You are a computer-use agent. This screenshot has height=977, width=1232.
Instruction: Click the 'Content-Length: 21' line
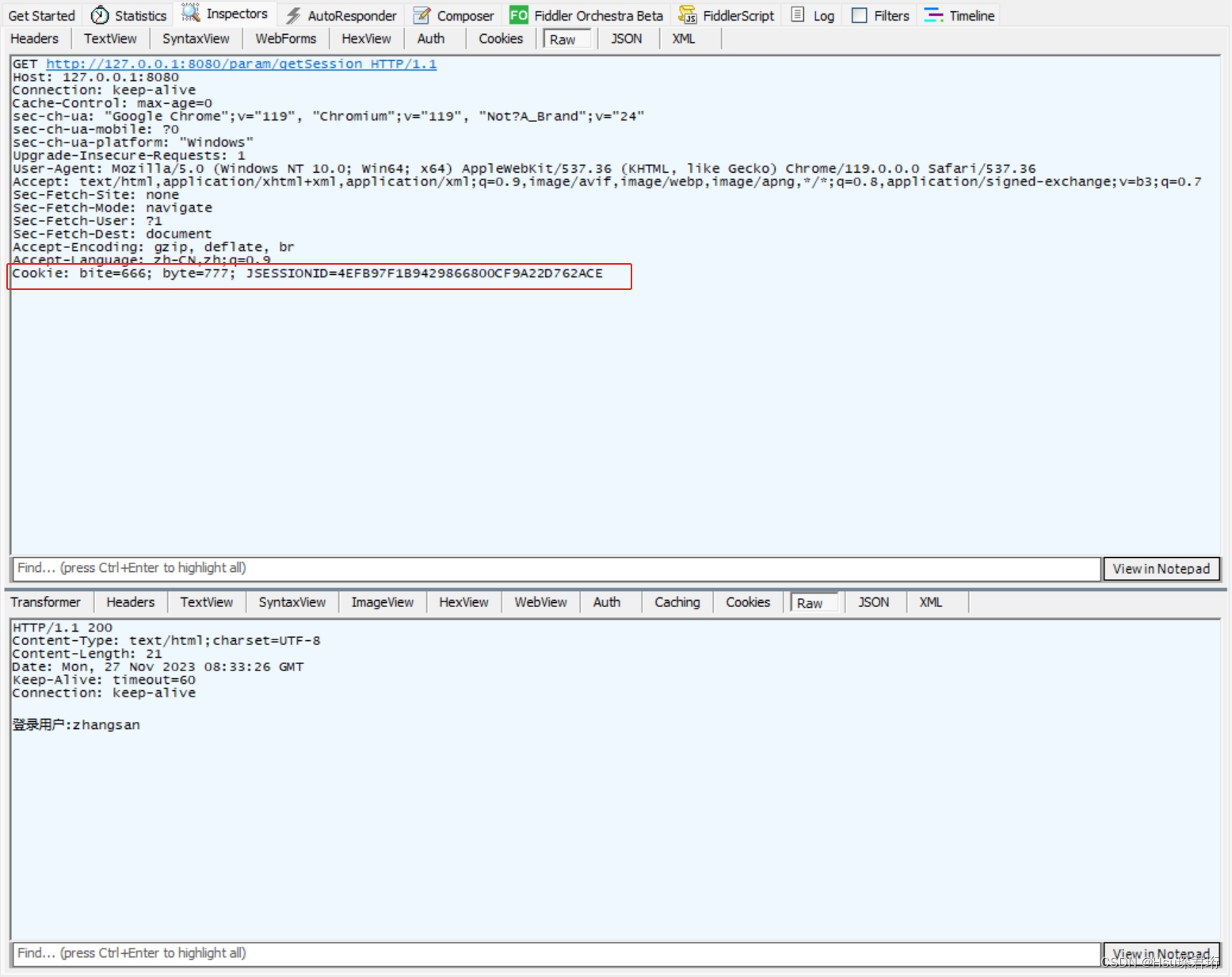click(x=86, y=654)
